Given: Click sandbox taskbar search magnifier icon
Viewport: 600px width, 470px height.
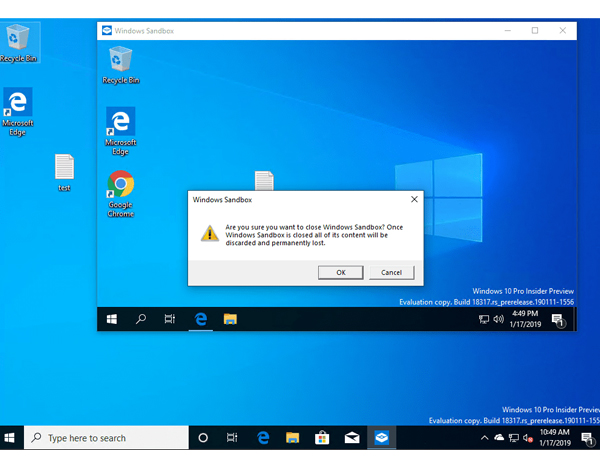Looking at the screenshot, I should pos(141,319).
